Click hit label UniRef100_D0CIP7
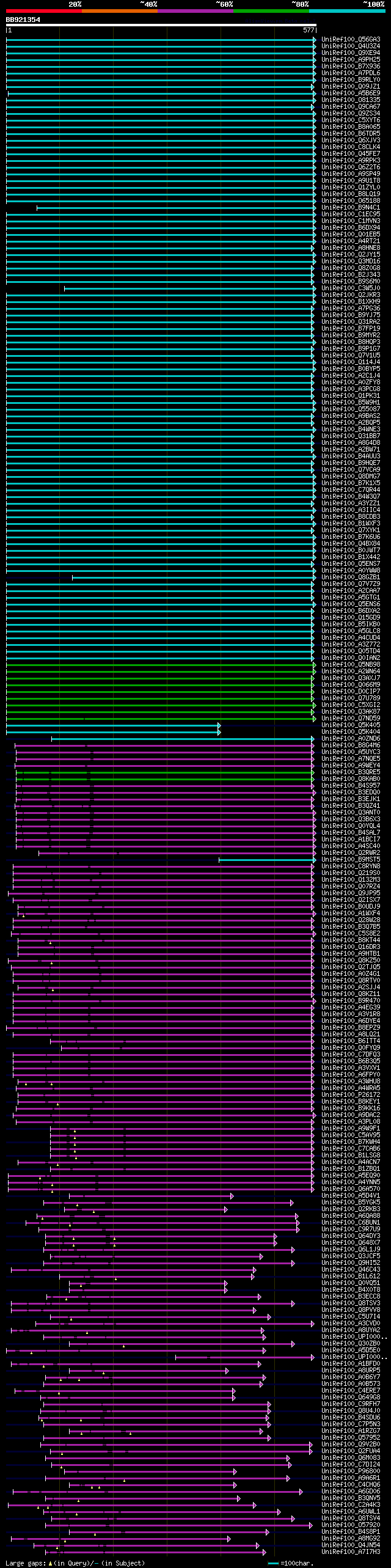Image resolution: width=391 pixels, height=1568 pixels. pos(351,691)
